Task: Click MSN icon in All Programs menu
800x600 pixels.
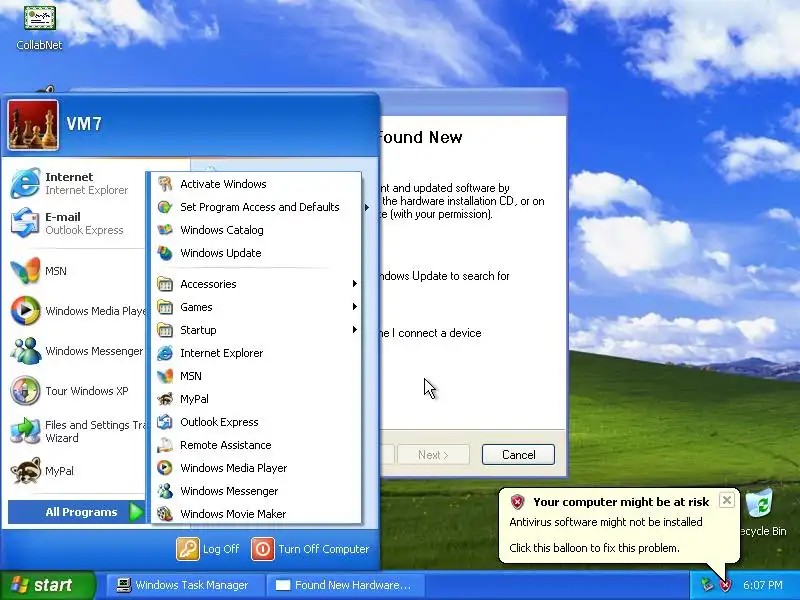Action: [x=165, y=376]
